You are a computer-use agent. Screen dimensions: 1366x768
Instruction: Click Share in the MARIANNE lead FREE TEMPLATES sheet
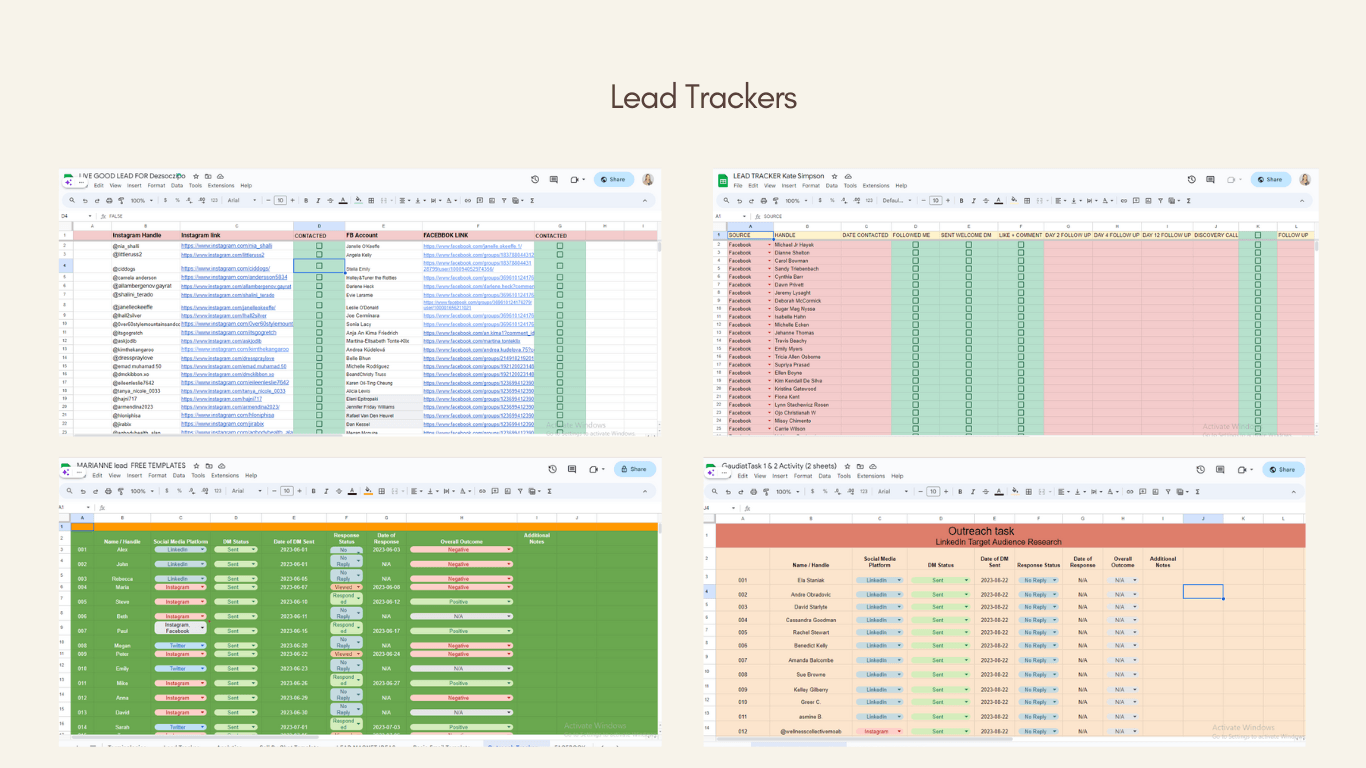[633, 468]
